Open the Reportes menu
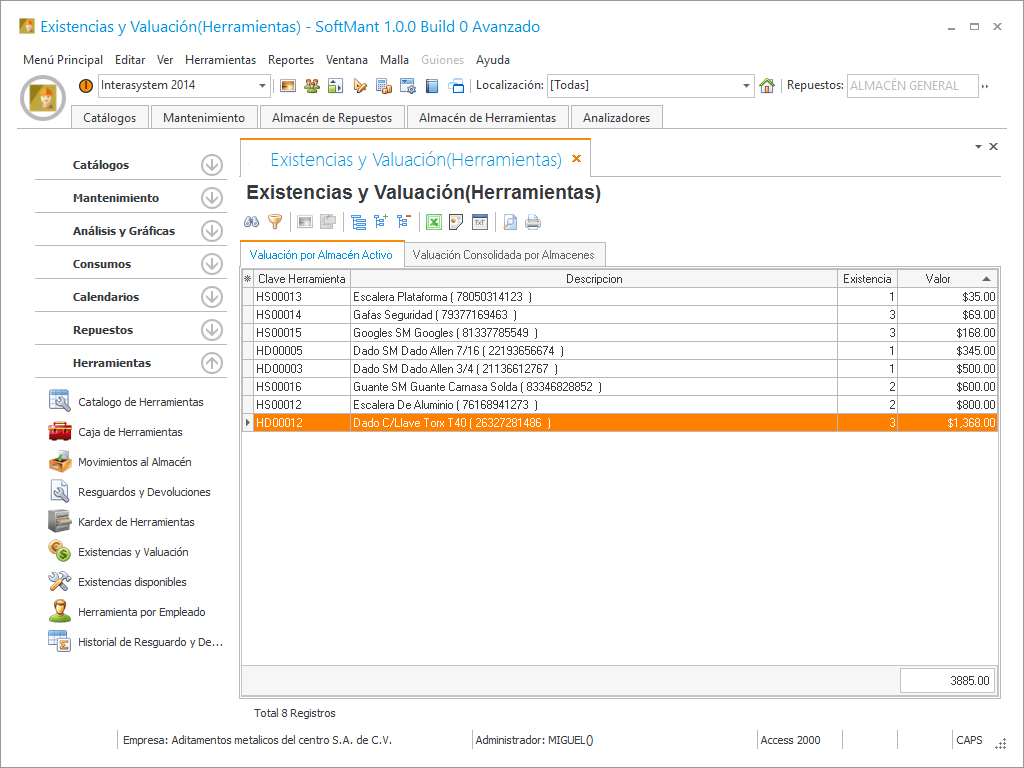 point(291,60)
